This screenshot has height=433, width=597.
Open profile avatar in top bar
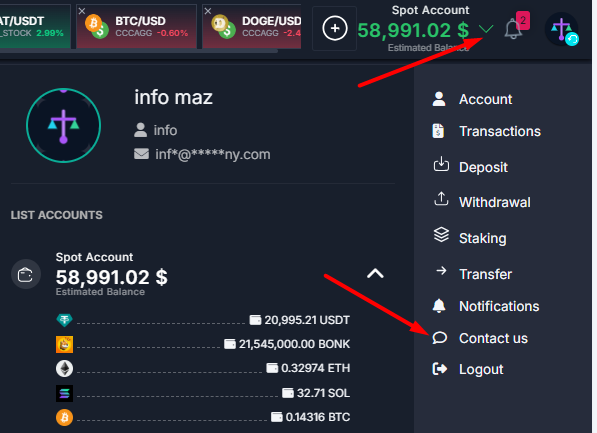click(562, 29)
